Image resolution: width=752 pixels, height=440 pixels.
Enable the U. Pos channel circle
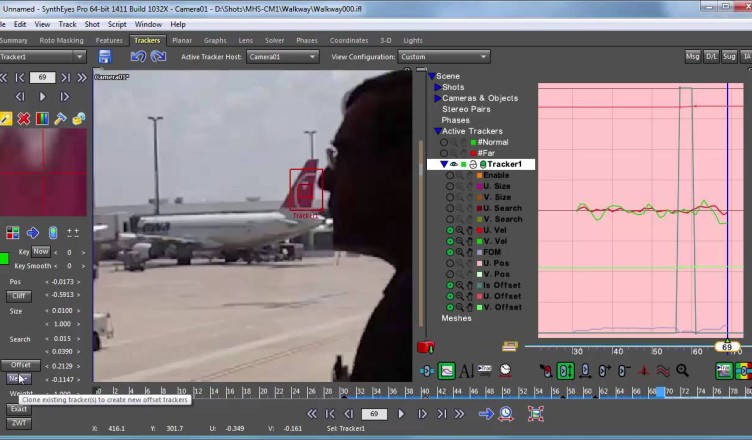(x=450, y=263)
